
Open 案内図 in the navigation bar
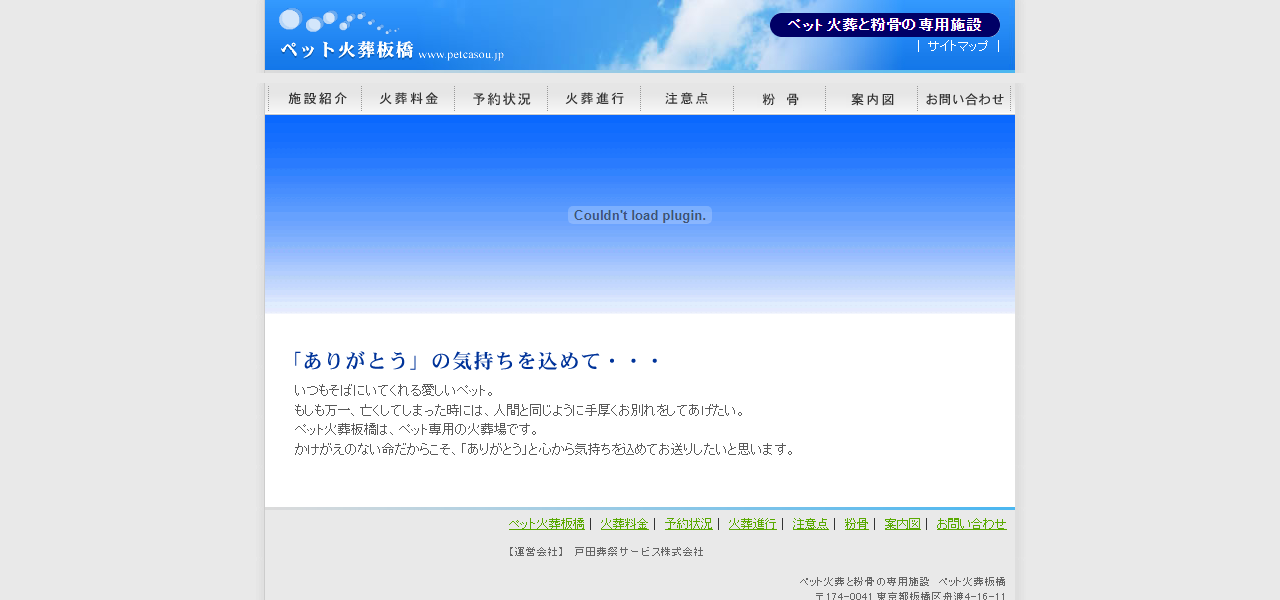872,99
